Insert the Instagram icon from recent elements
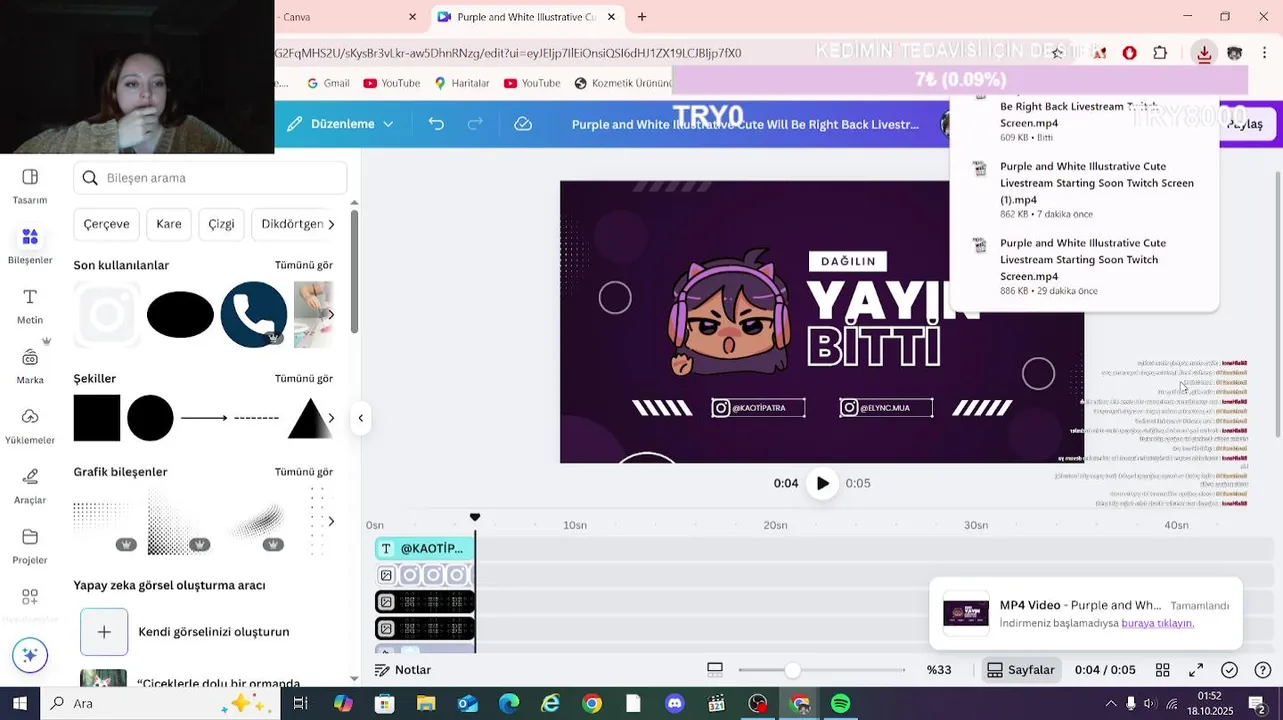Screen dimensions: 1283x720 click(x=107, y=315)
